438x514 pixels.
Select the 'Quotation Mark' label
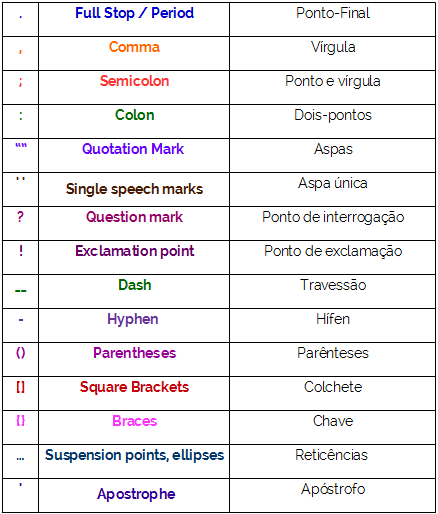coord(133,149)
